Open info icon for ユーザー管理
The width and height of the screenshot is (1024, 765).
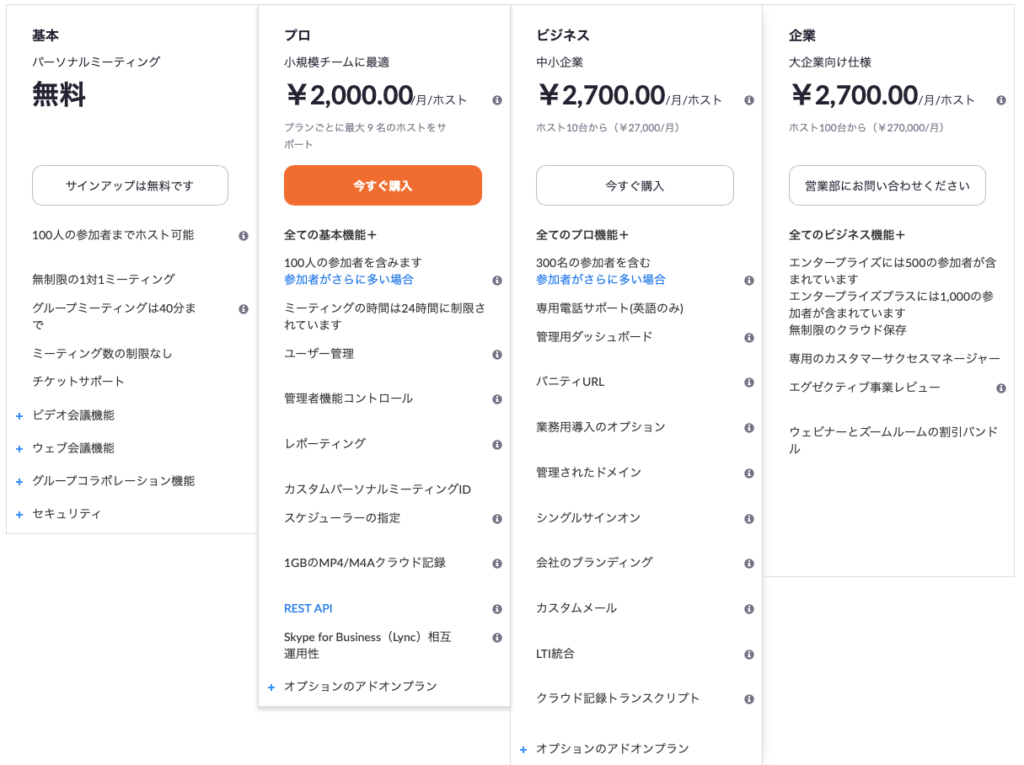click(x=497, y=355)
